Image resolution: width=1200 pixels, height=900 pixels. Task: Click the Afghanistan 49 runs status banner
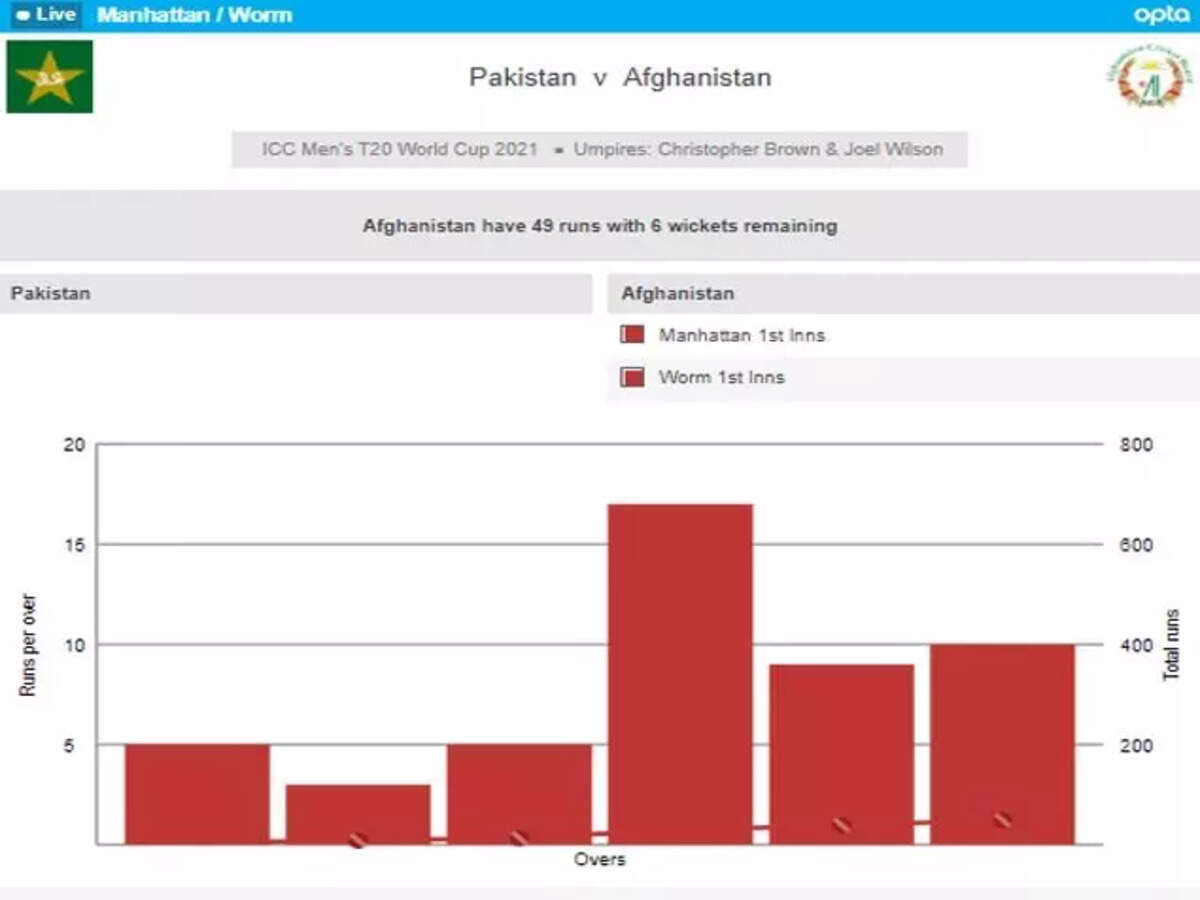coord(600,226)
